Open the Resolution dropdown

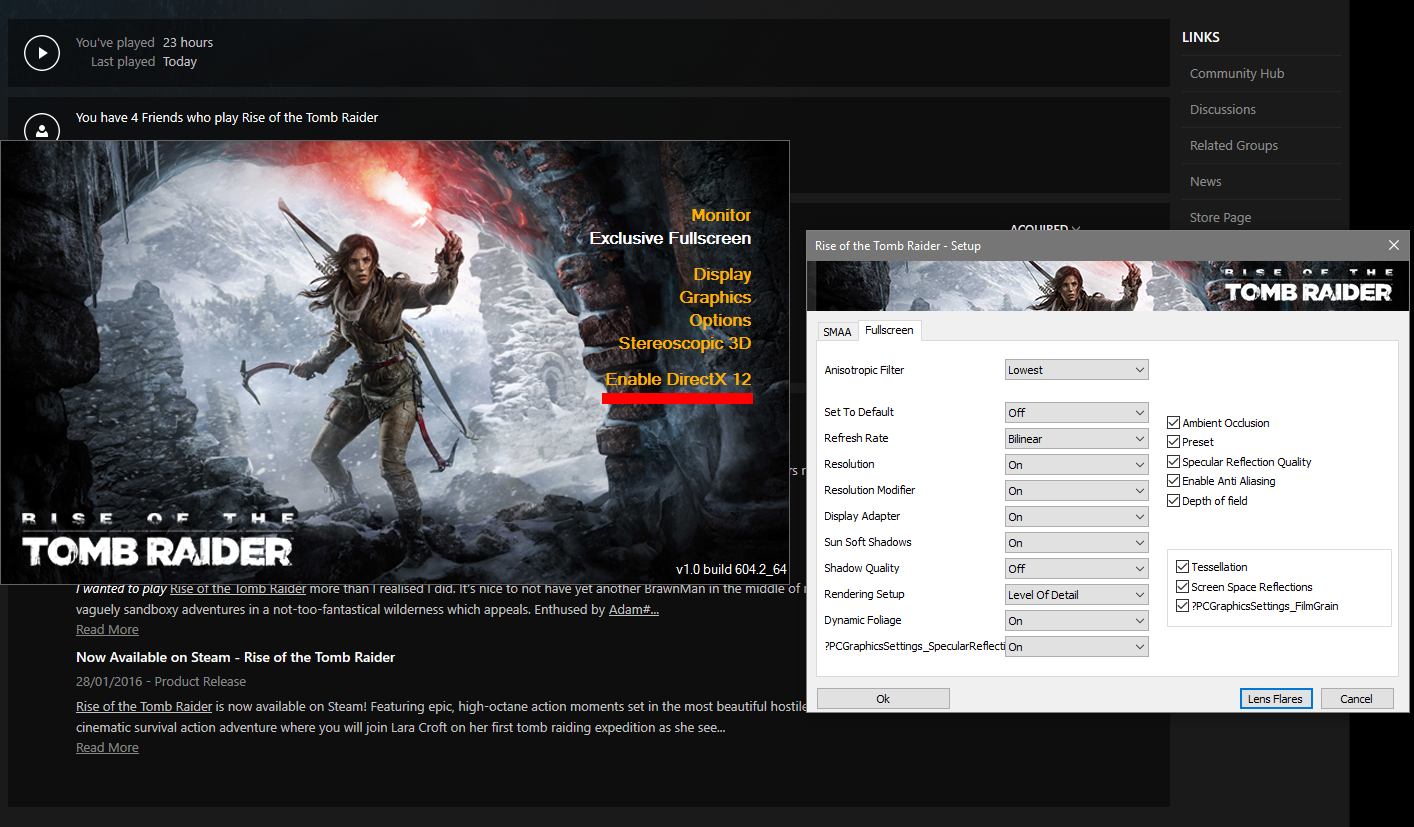tap(1077, 464)
